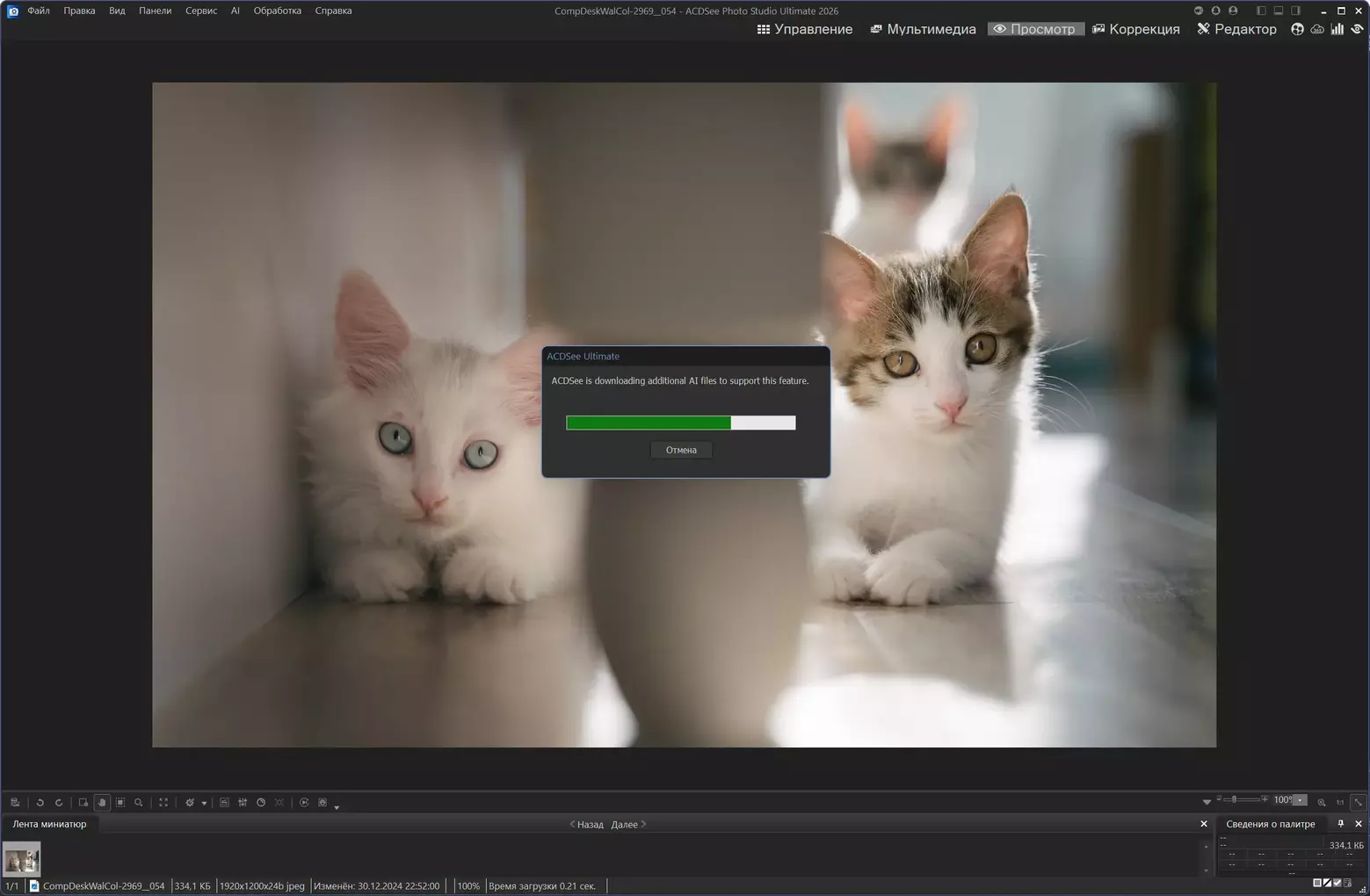Expand the external editors gear dropdown arrow
This screenshot has height=896, width=1370.
tap(204, 803)
